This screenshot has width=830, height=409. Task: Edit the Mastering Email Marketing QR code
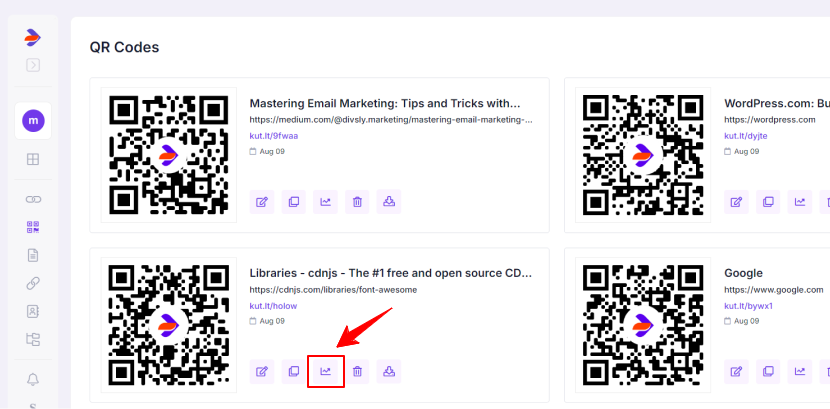(x=262, y=202)
